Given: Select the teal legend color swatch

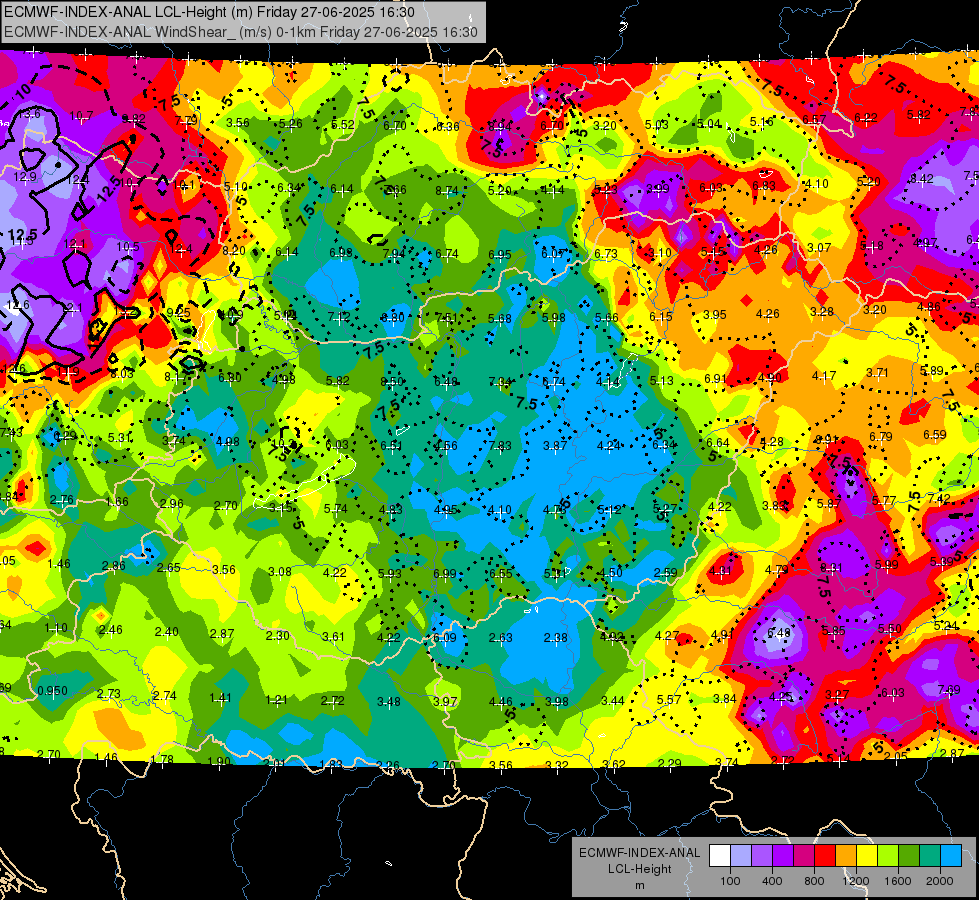Looking at the screenshot, I should tap(930, 856).
